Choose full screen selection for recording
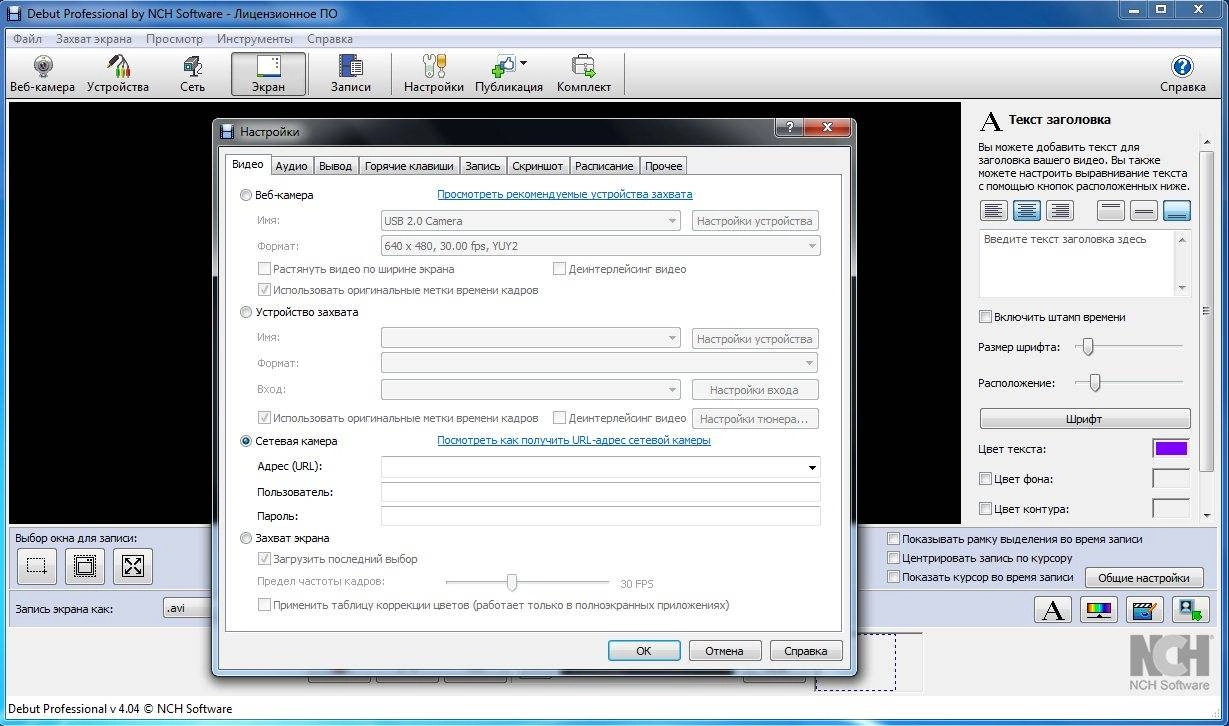1229x726 pixels. 133,567
